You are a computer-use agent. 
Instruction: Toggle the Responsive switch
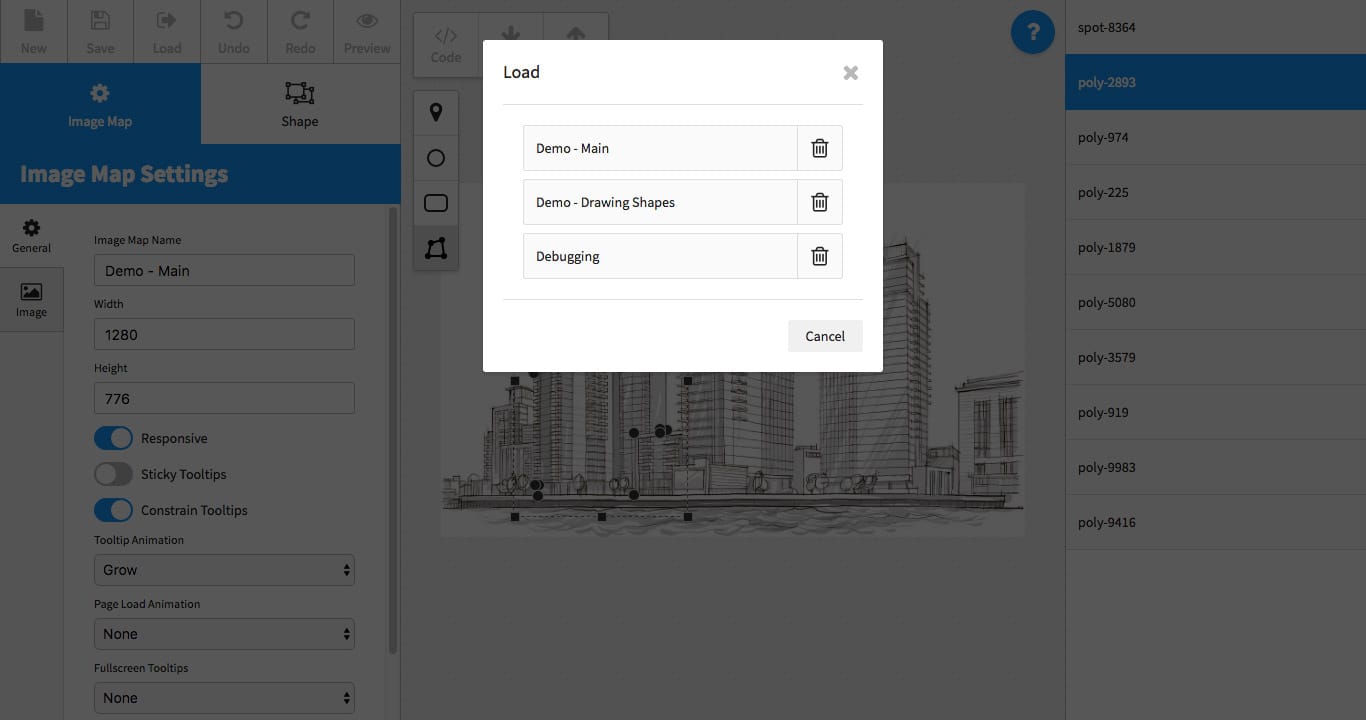(113, 438)
